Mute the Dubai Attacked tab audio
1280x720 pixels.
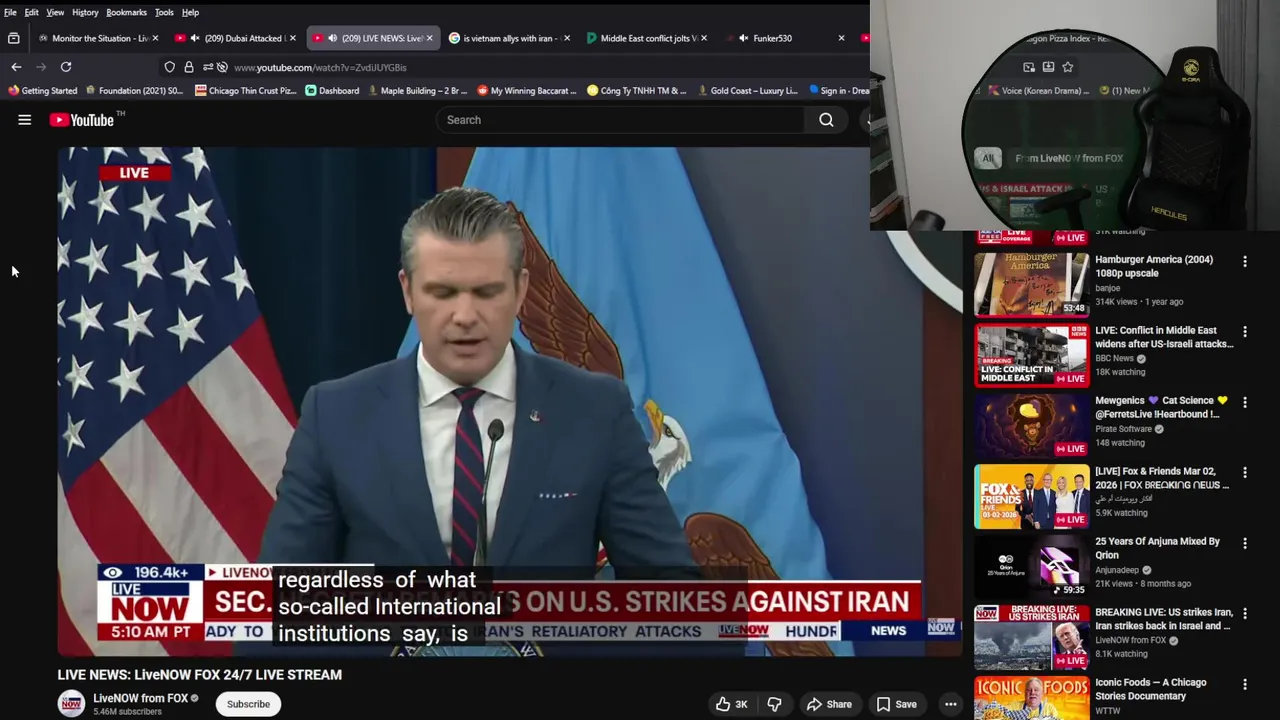pyautogui.click(x=195, y=38)
